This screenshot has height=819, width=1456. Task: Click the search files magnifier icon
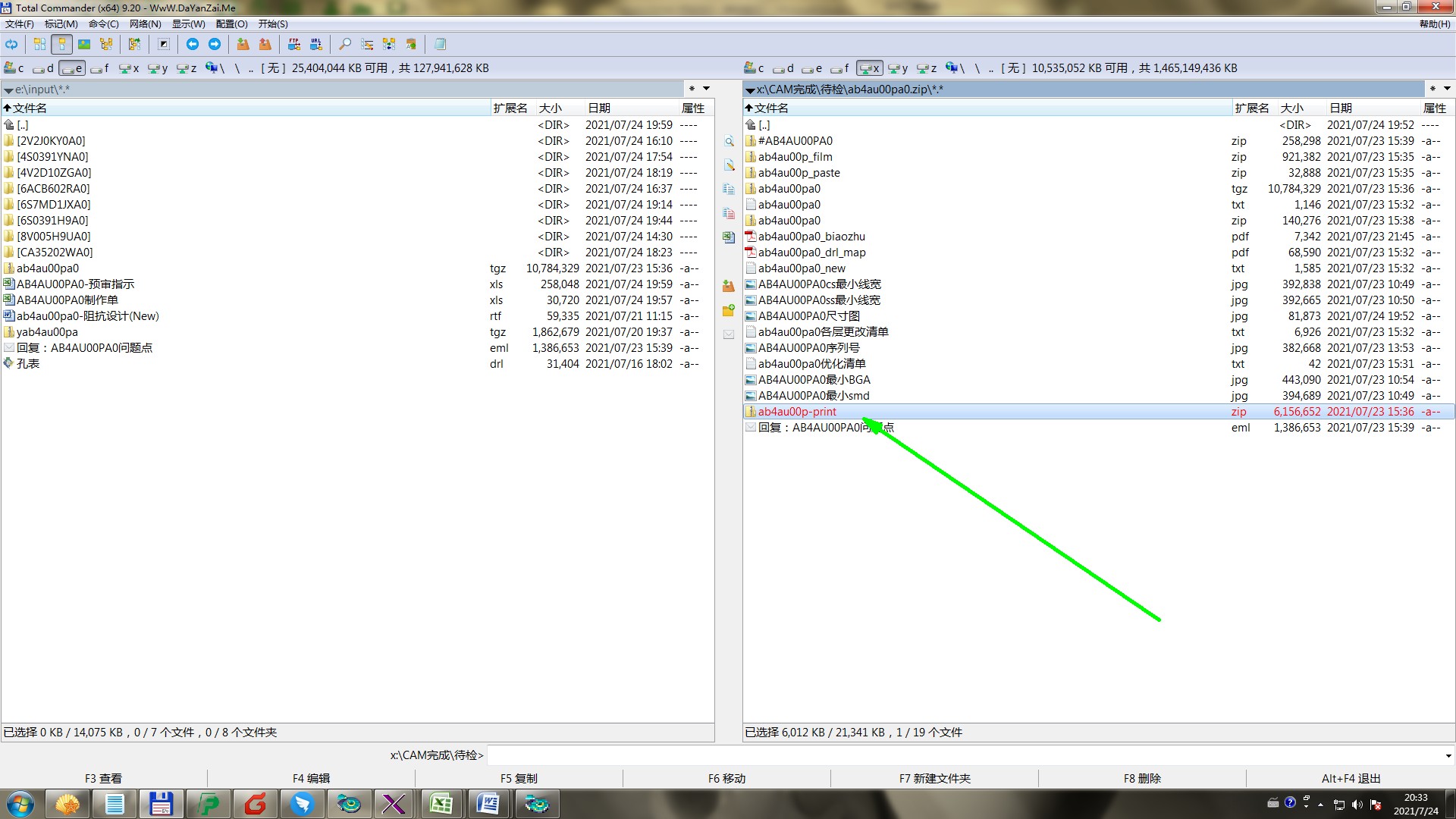pyautogui.click(x=345, y=44)
